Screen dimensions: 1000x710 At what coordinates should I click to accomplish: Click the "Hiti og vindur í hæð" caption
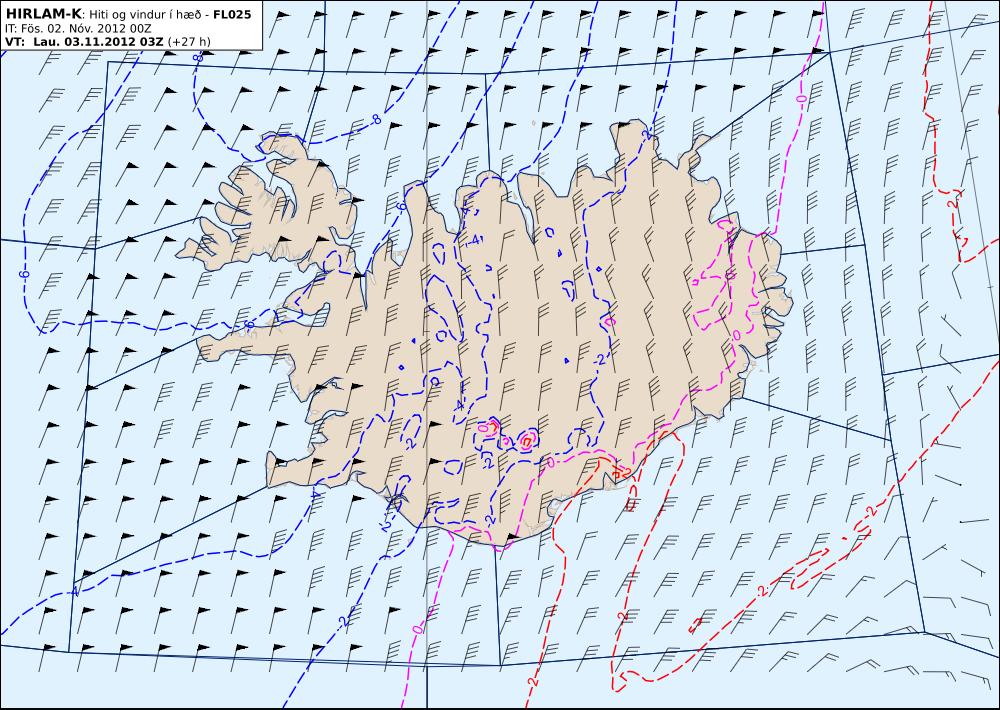coord(146,14)
